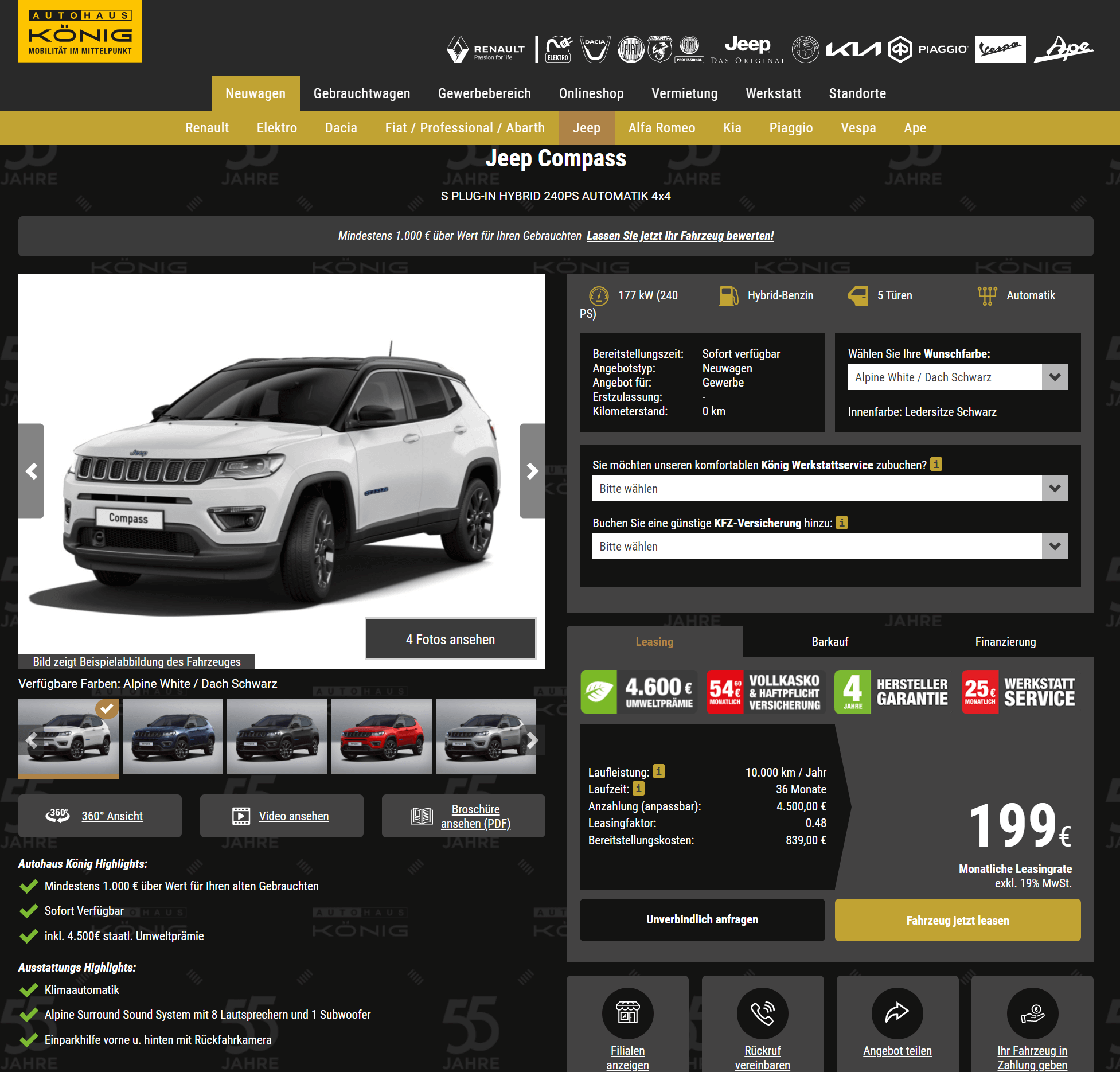
Task: Select the silver Compass color thumbnail
Action: click(486, 736)
